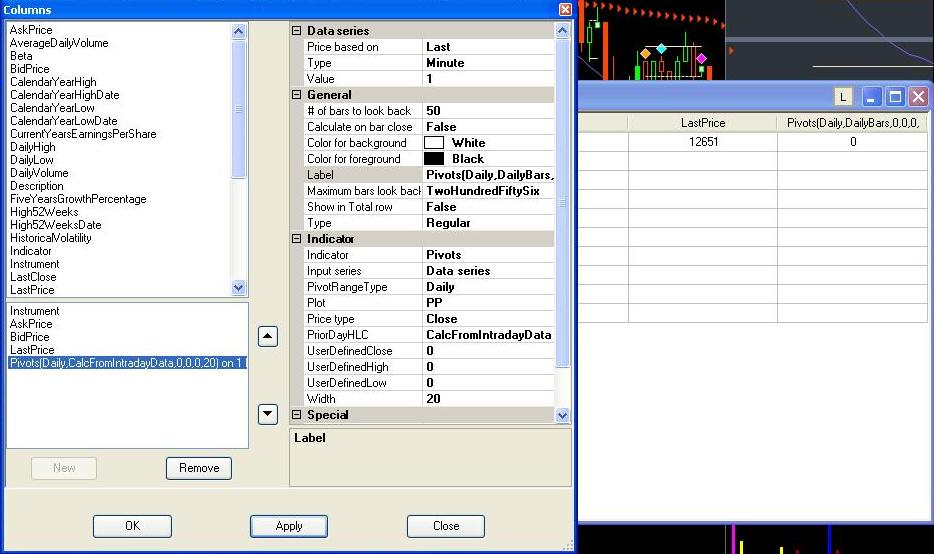This screenshot has height=554, width=934.
Task: Collapse the Data series section
Action: [297, 30]
